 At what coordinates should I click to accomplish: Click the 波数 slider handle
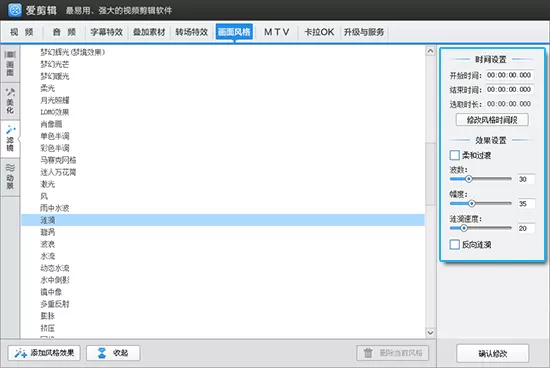point(469,179)
